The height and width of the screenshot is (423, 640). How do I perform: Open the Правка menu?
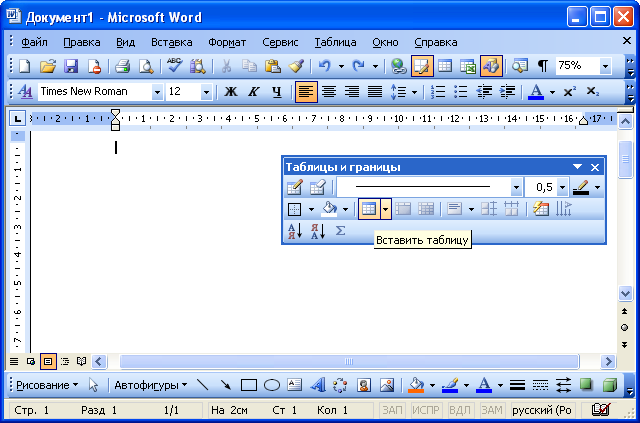click(x=82, y=42)
